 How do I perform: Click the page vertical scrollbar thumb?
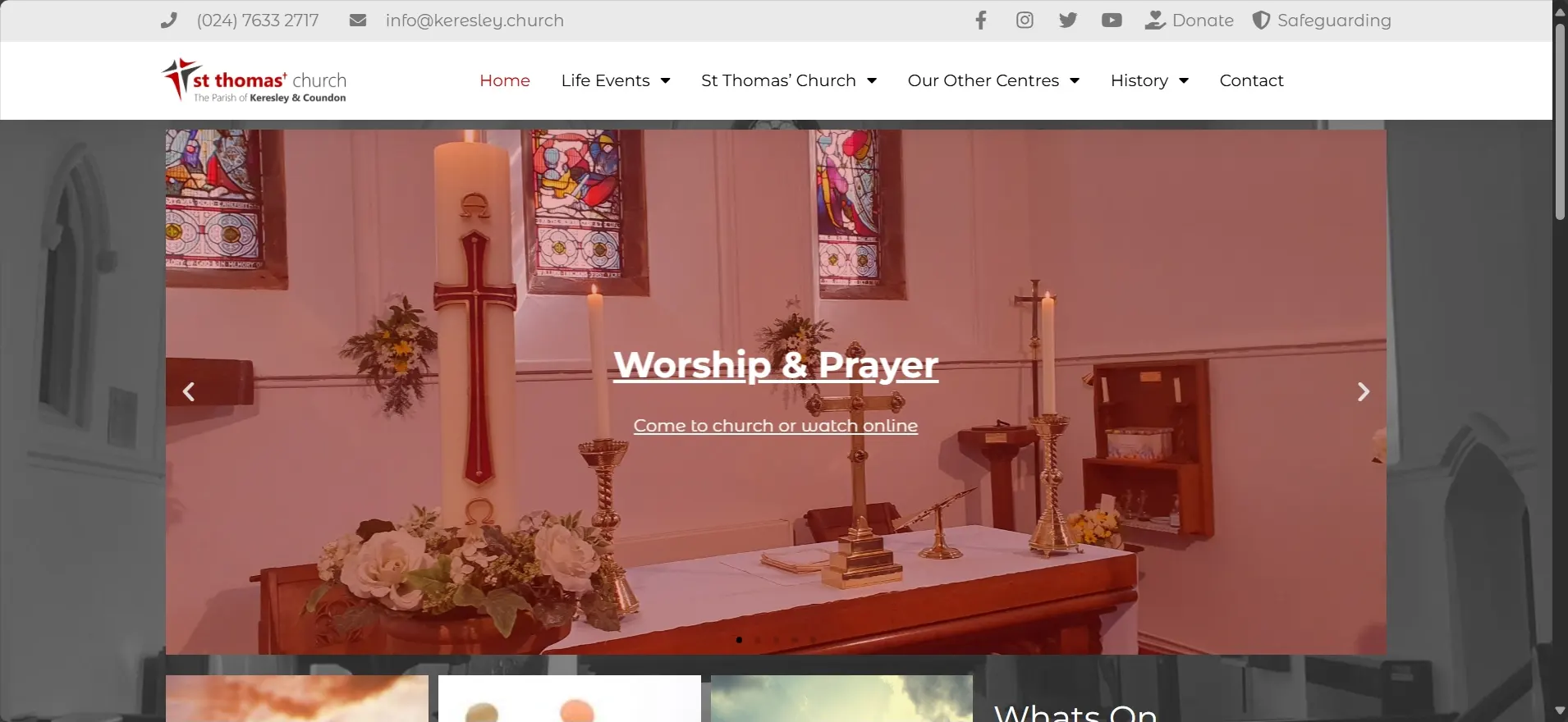pos(1560,123)
